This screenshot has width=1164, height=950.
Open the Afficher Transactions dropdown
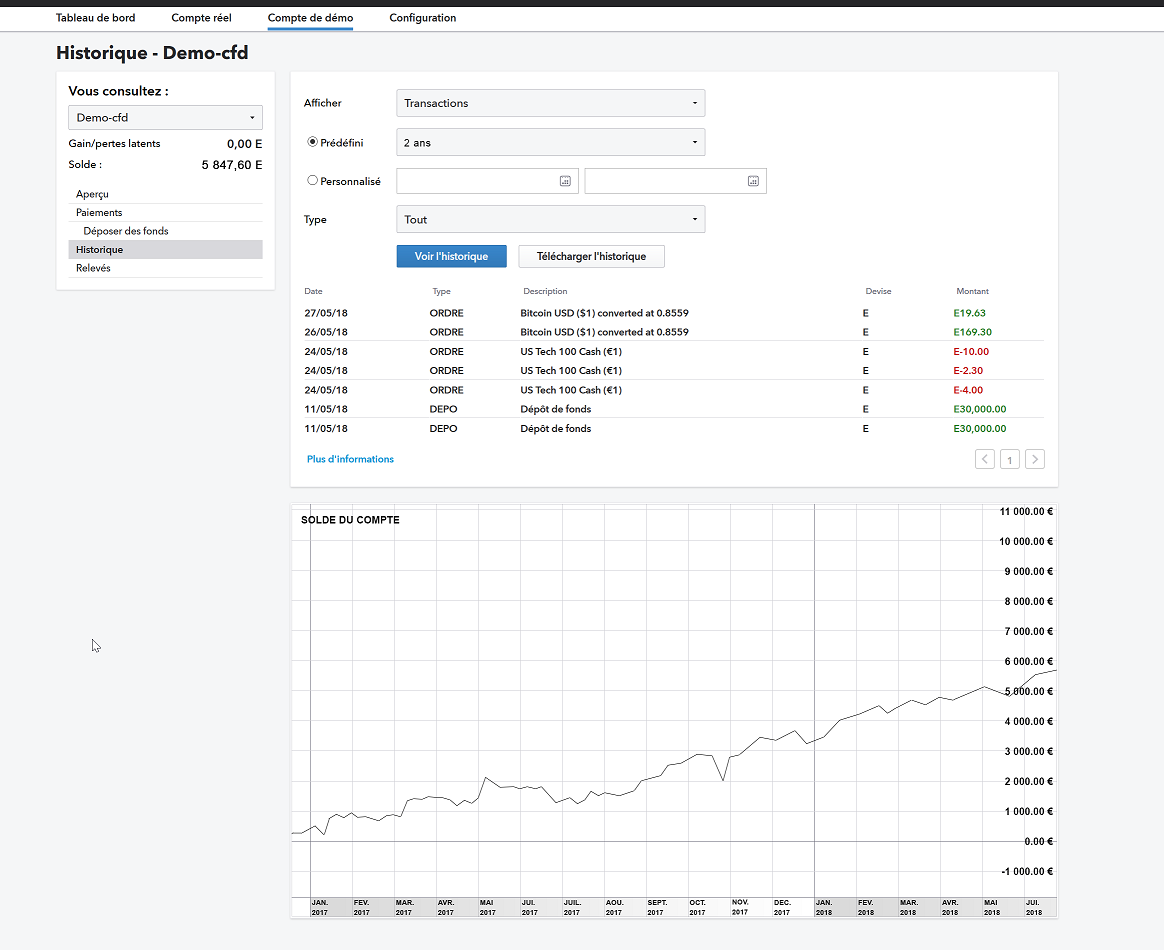(x=550, y=103)
